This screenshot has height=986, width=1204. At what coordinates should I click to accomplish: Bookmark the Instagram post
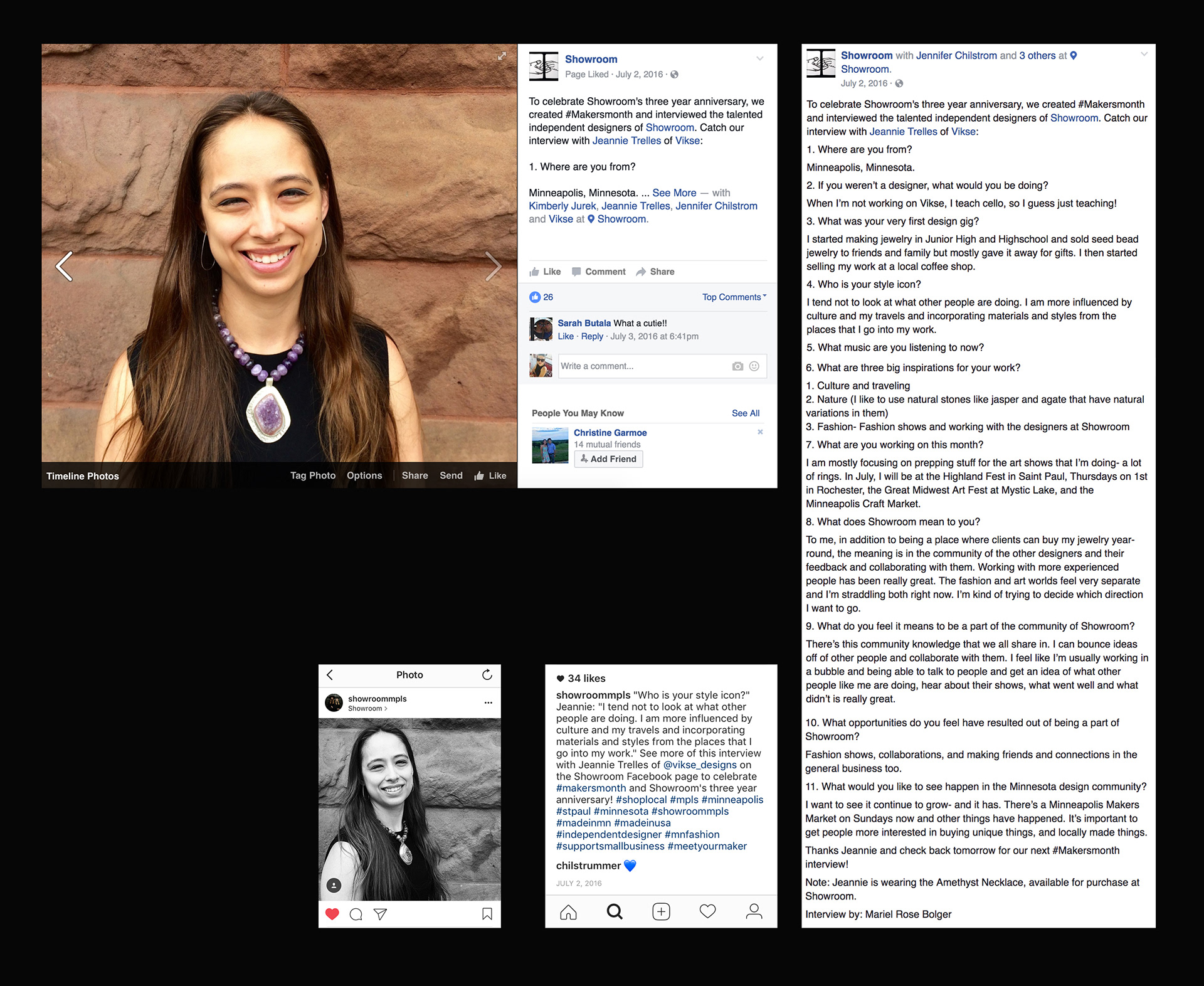pyautogui.click(x=487, y=914)
